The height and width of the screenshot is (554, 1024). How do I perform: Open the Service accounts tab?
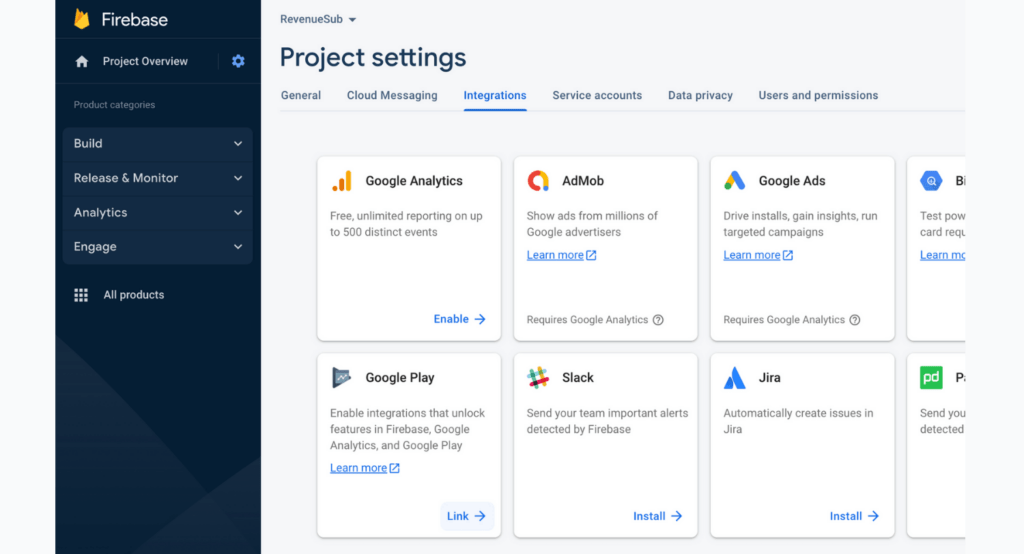597,95
